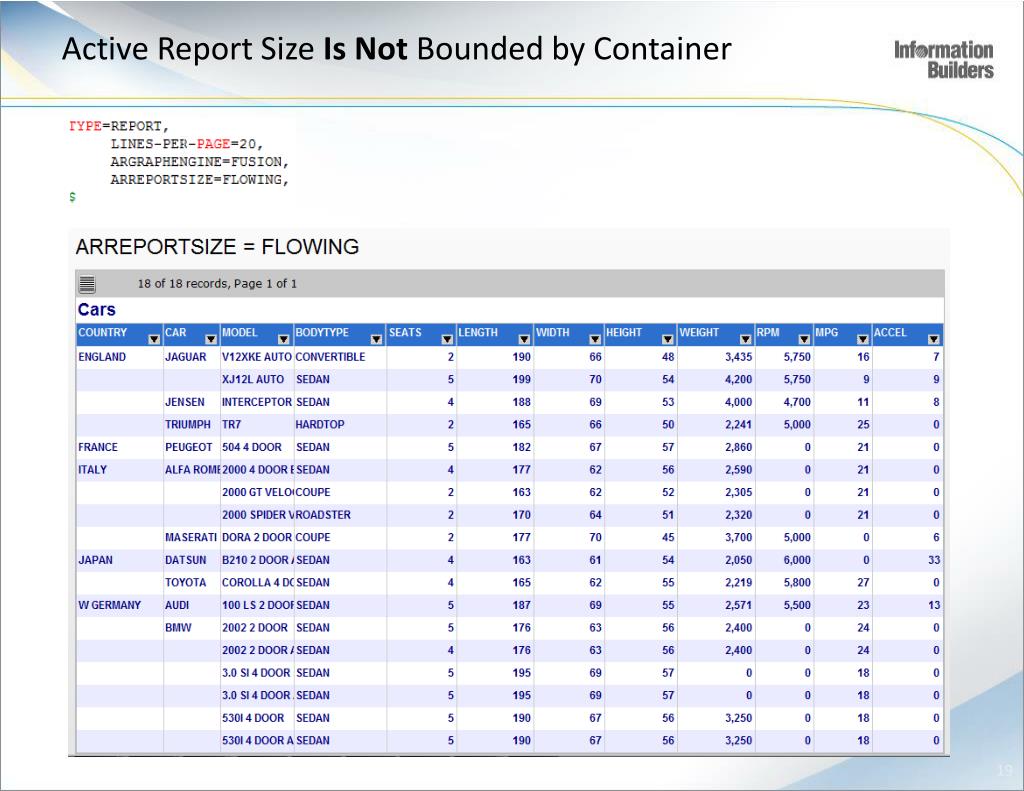Open the WIDTH column dropdown arrow
The height and width of the screenshot is (791, 1024).
coord(595,339)
